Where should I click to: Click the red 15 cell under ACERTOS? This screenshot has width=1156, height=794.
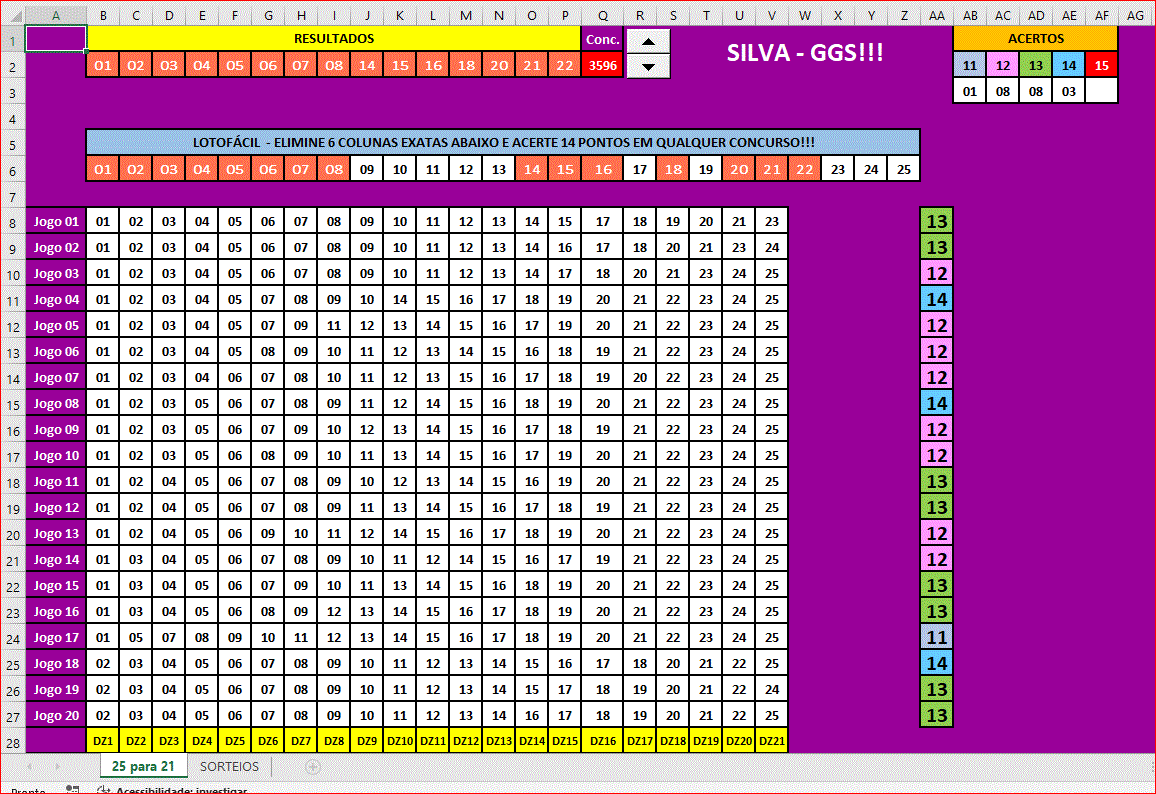pos(1101,65)
